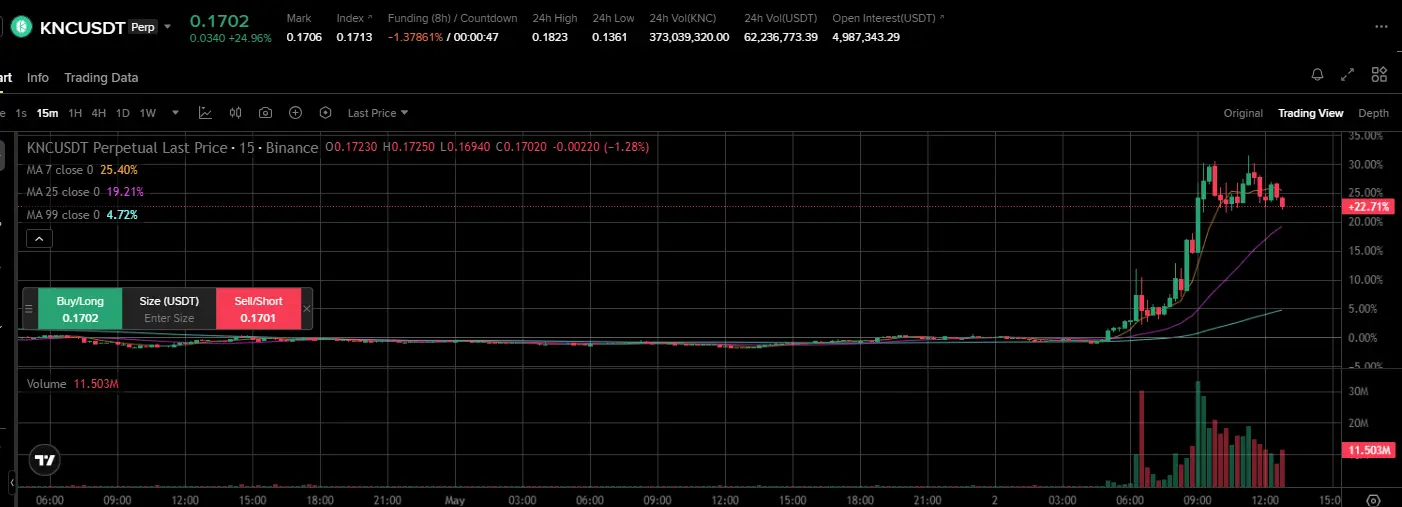Switch to Trading View chart

(x=1310, y=113)
